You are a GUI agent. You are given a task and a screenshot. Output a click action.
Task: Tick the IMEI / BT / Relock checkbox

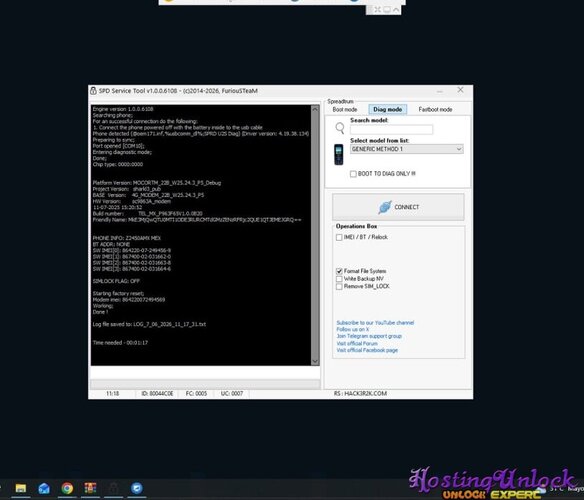pyautogui.click(x=339, y=237)
